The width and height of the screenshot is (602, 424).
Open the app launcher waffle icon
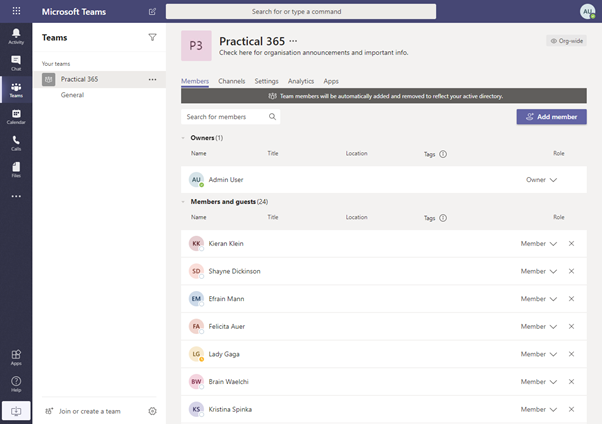coord(16,11)
